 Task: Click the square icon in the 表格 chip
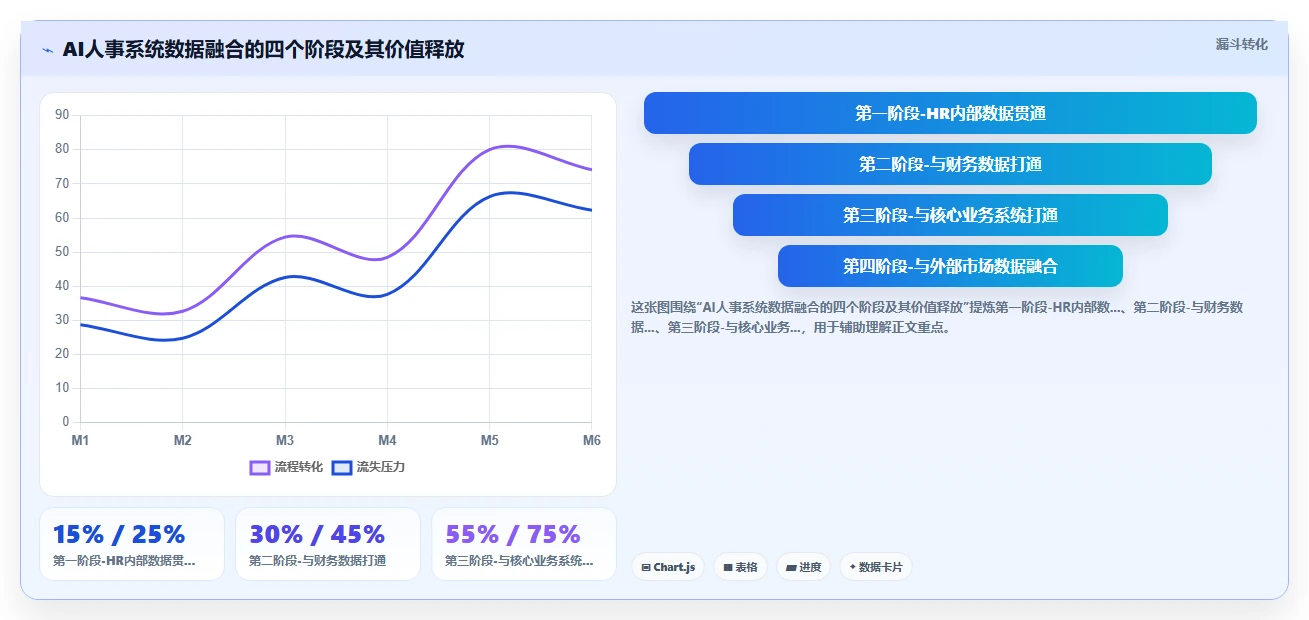pyautogui.click(x=728, y=568)
